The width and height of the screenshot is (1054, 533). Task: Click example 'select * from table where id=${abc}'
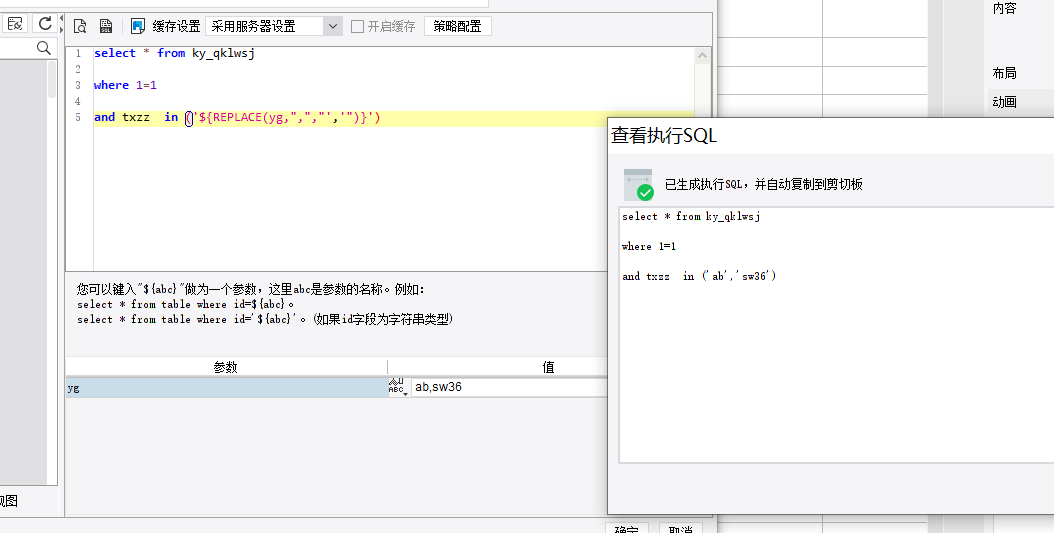point(185,304)
